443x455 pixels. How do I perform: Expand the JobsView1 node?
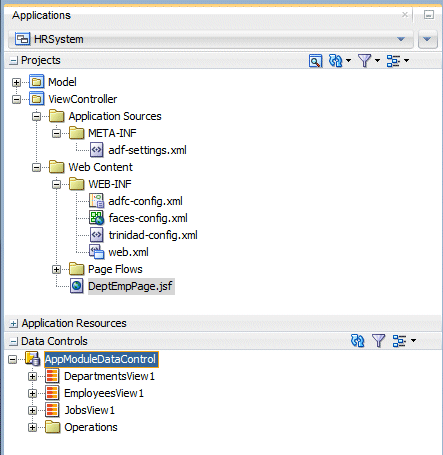click(x=32, y=411)
